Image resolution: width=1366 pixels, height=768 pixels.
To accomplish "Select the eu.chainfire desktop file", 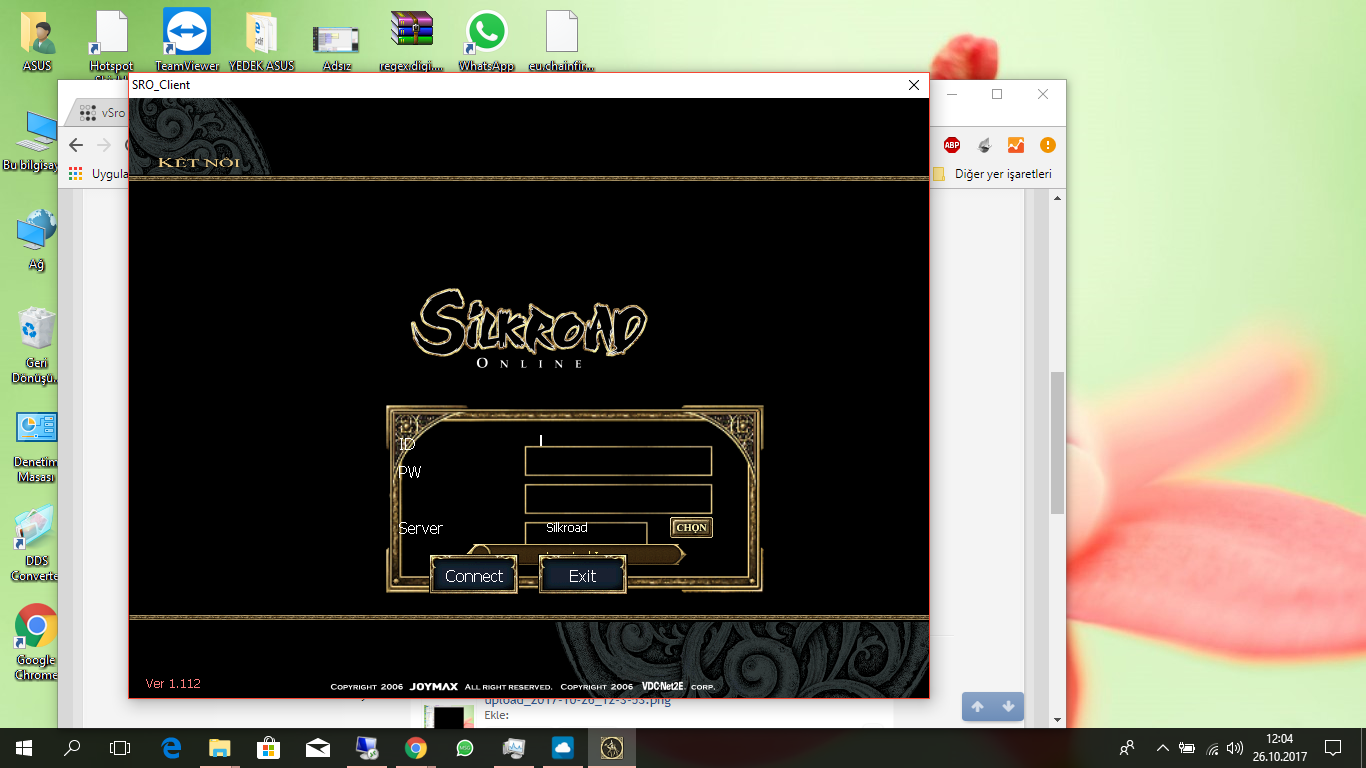I will pos(562,41).
